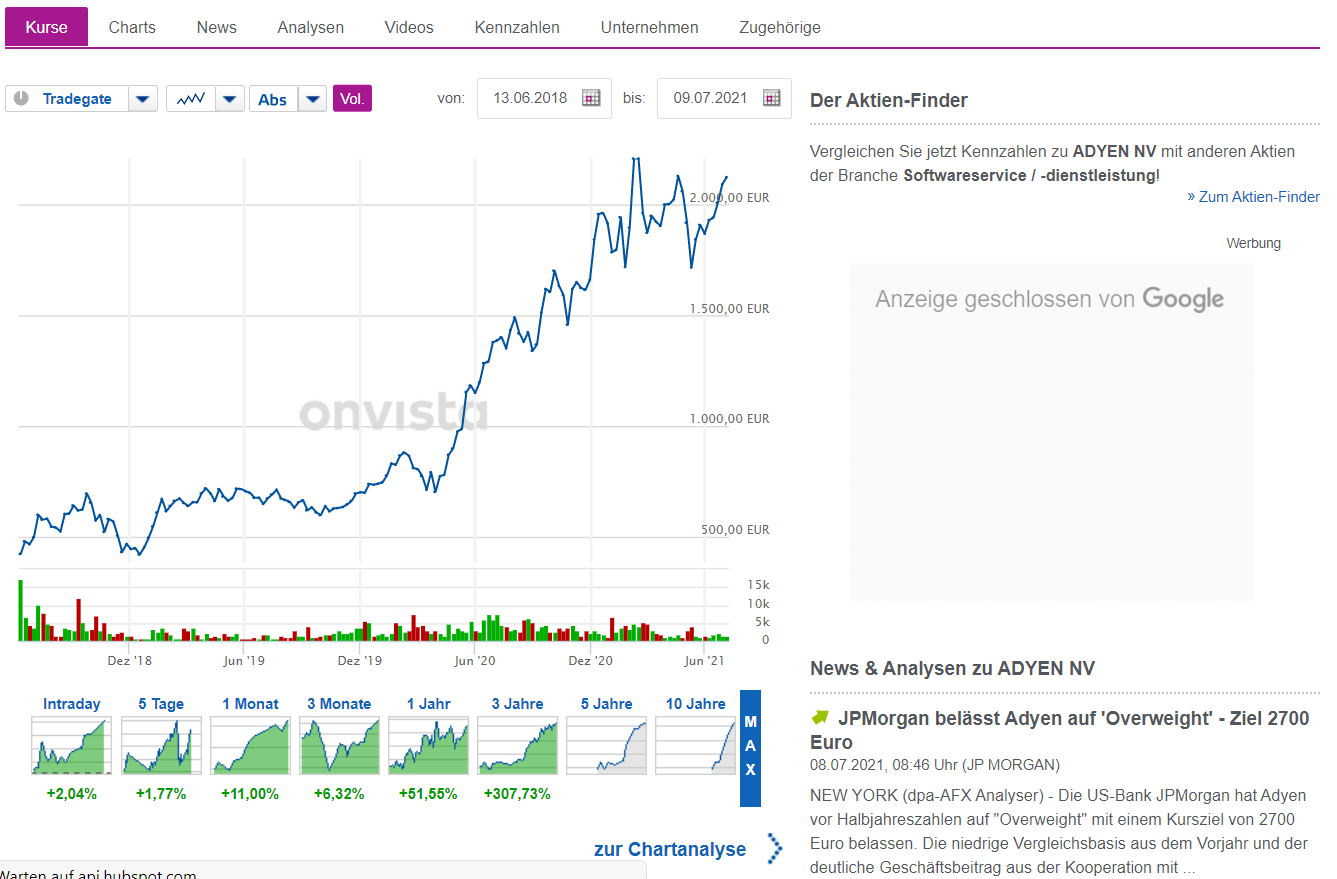Toggle the Vol. volume display button
The width and height of the screenshot is (1337, 879).
coord(352,98)
